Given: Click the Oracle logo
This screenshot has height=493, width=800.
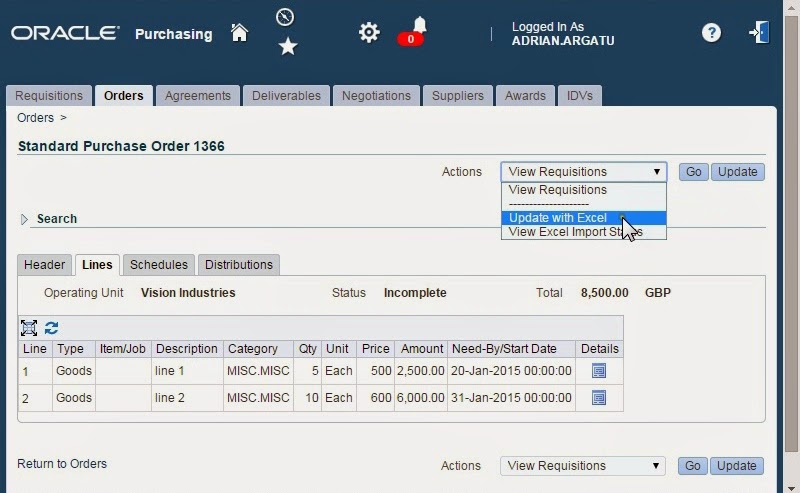Looking at the screenshot, I should point(65,33).
